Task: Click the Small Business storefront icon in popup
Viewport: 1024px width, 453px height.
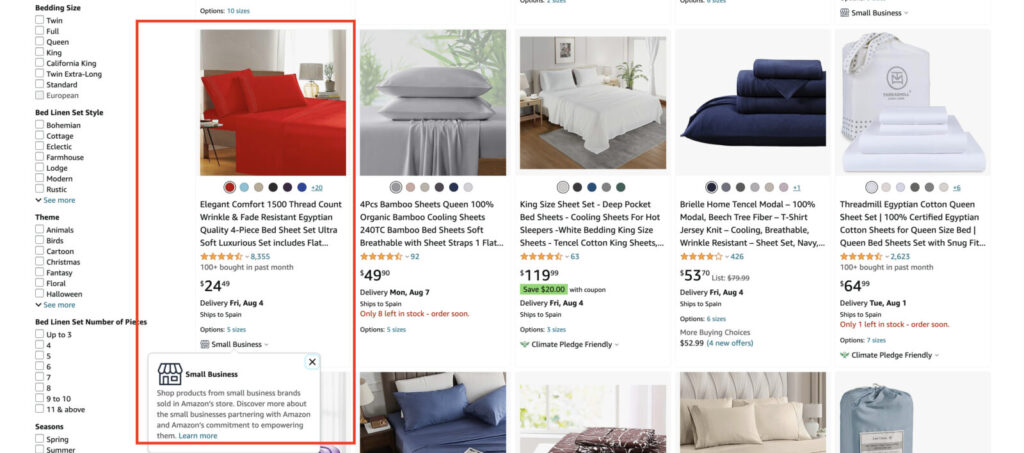Action: pos(170,375)
